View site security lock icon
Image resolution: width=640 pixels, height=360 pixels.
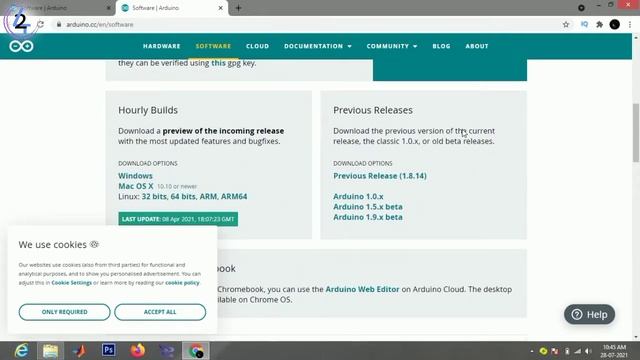tap(59, 24)
